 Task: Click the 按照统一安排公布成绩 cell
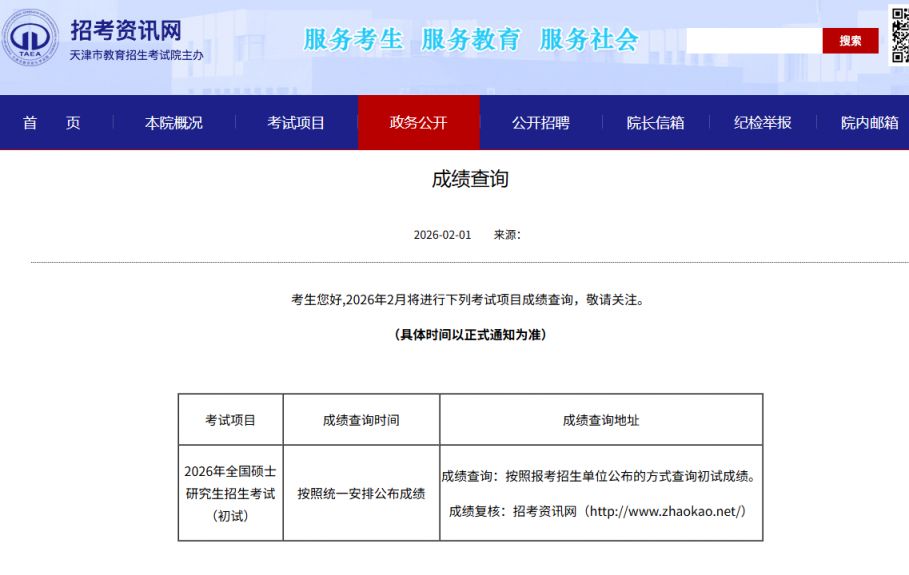click(361, 493)
